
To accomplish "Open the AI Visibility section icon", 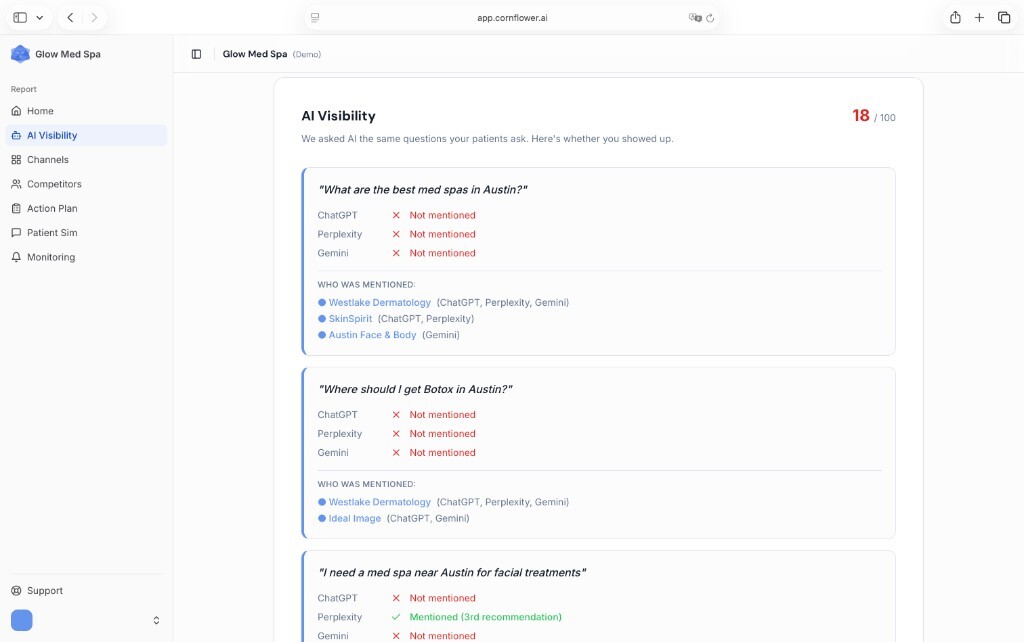I will 19,135.
